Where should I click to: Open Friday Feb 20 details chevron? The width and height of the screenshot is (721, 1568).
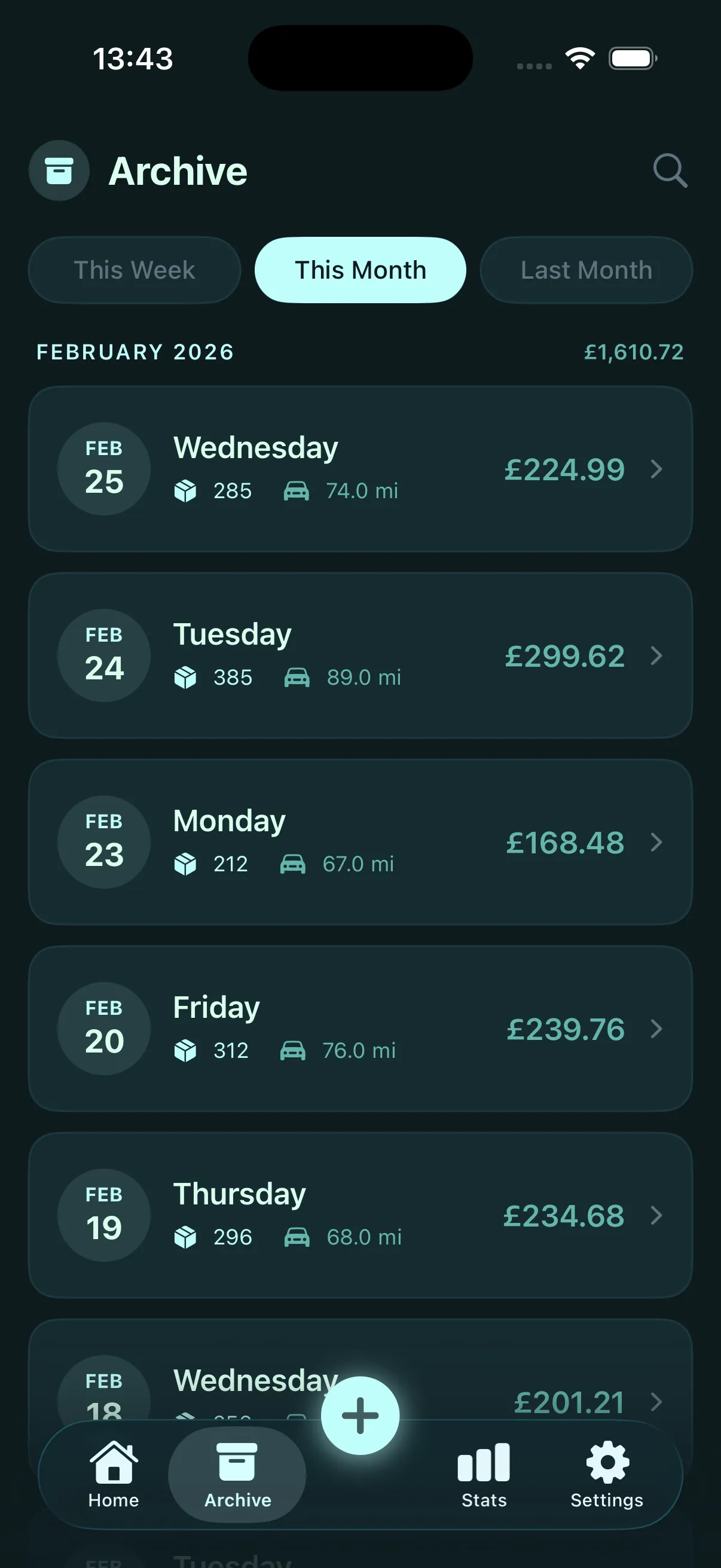(x=656, y=1029)
